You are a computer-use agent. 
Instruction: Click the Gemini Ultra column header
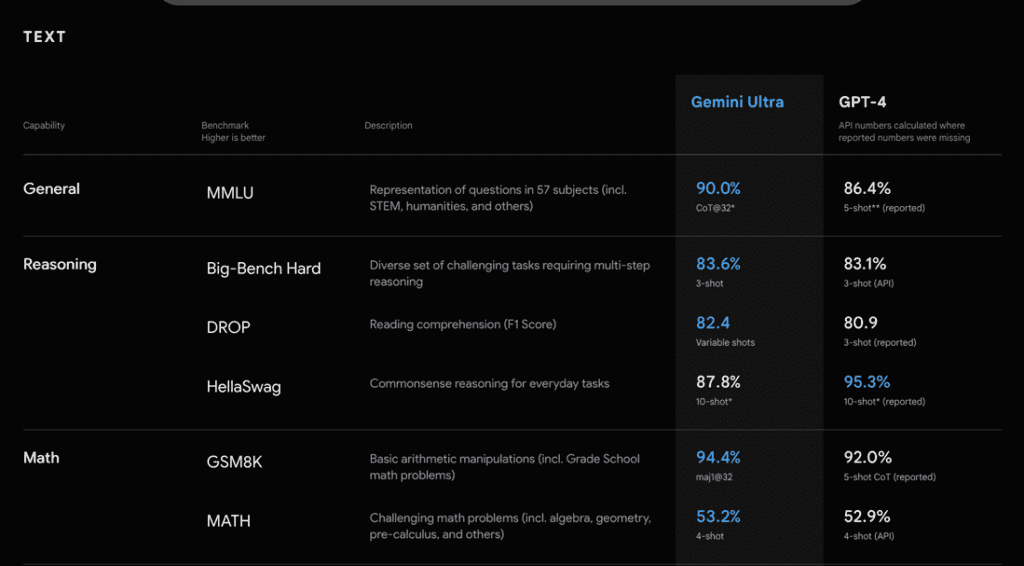[x=737, y=102]
